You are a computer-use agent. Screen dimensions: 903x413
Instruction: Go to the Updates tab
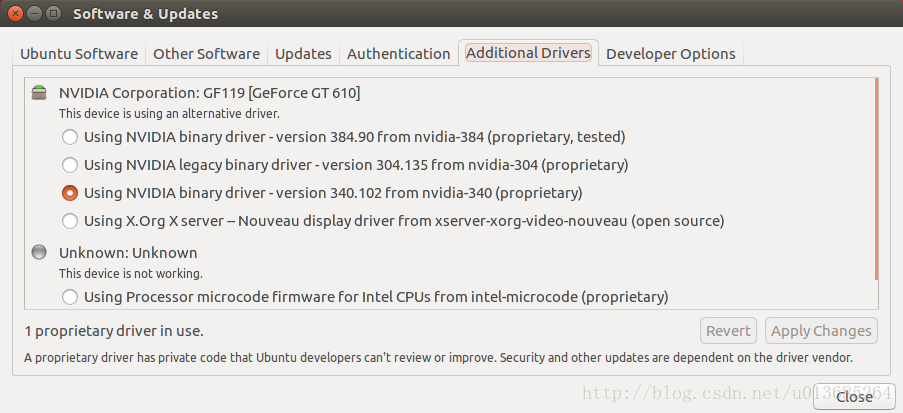coord(303,54)
